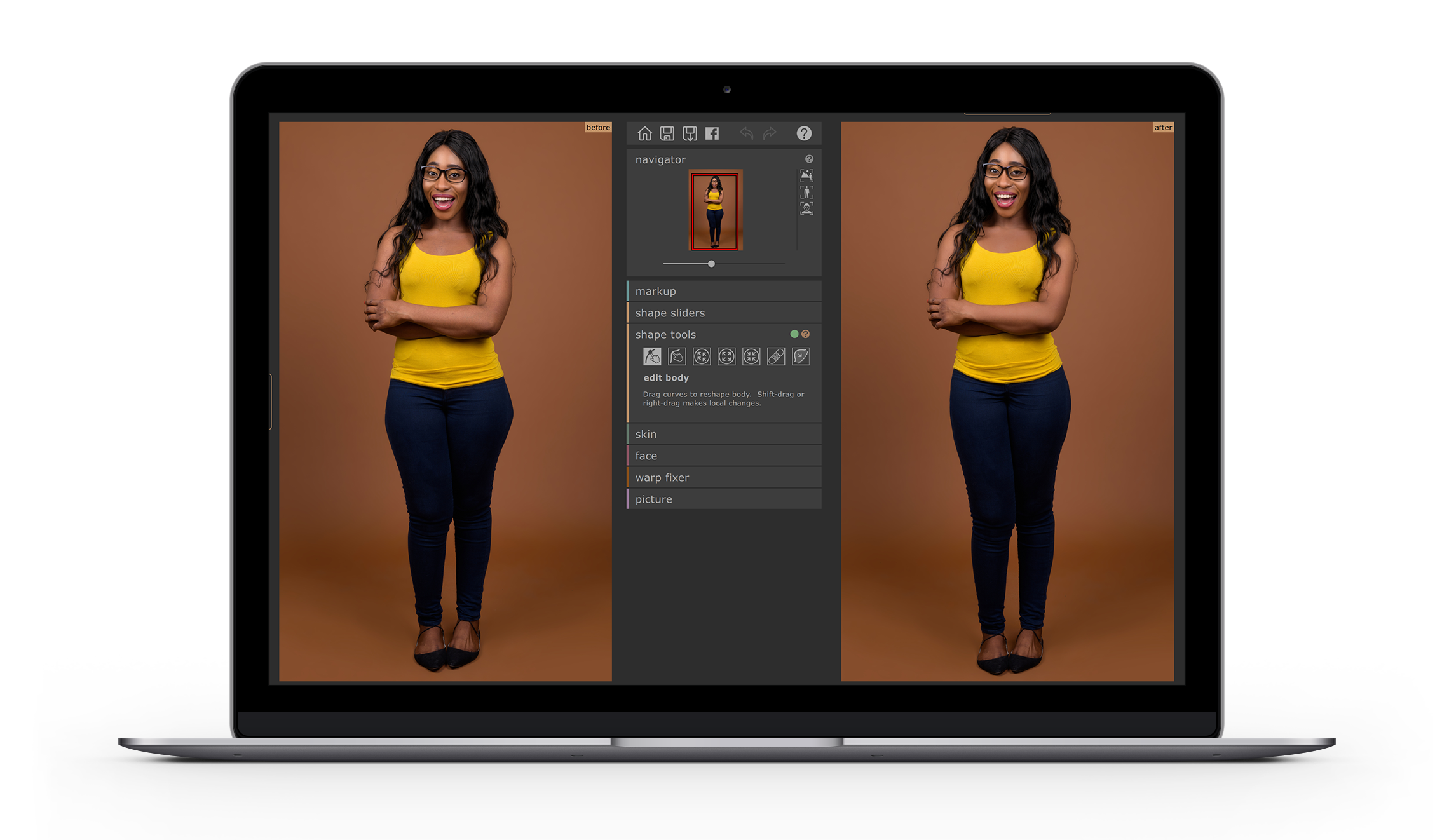Select the edit body reshape tool

652,357
